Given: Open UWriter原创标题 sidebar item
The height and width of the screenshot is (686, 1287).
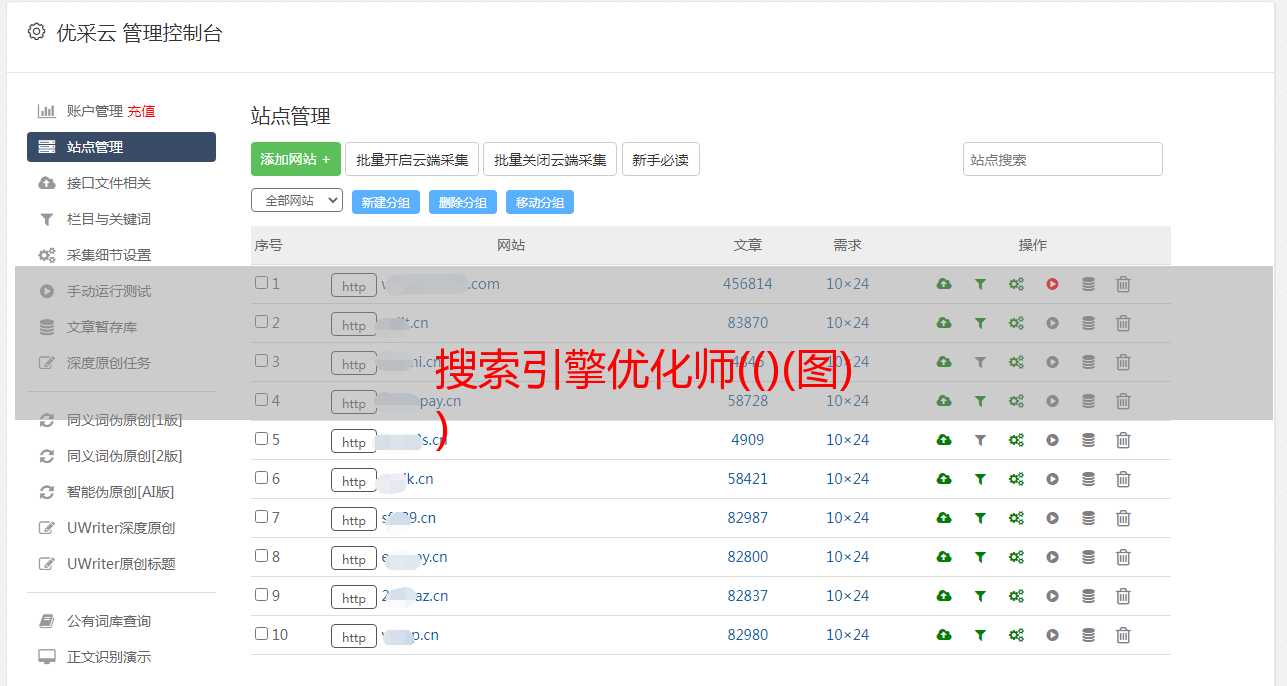Looking at the screenshot, I should (x=121, y=564).
